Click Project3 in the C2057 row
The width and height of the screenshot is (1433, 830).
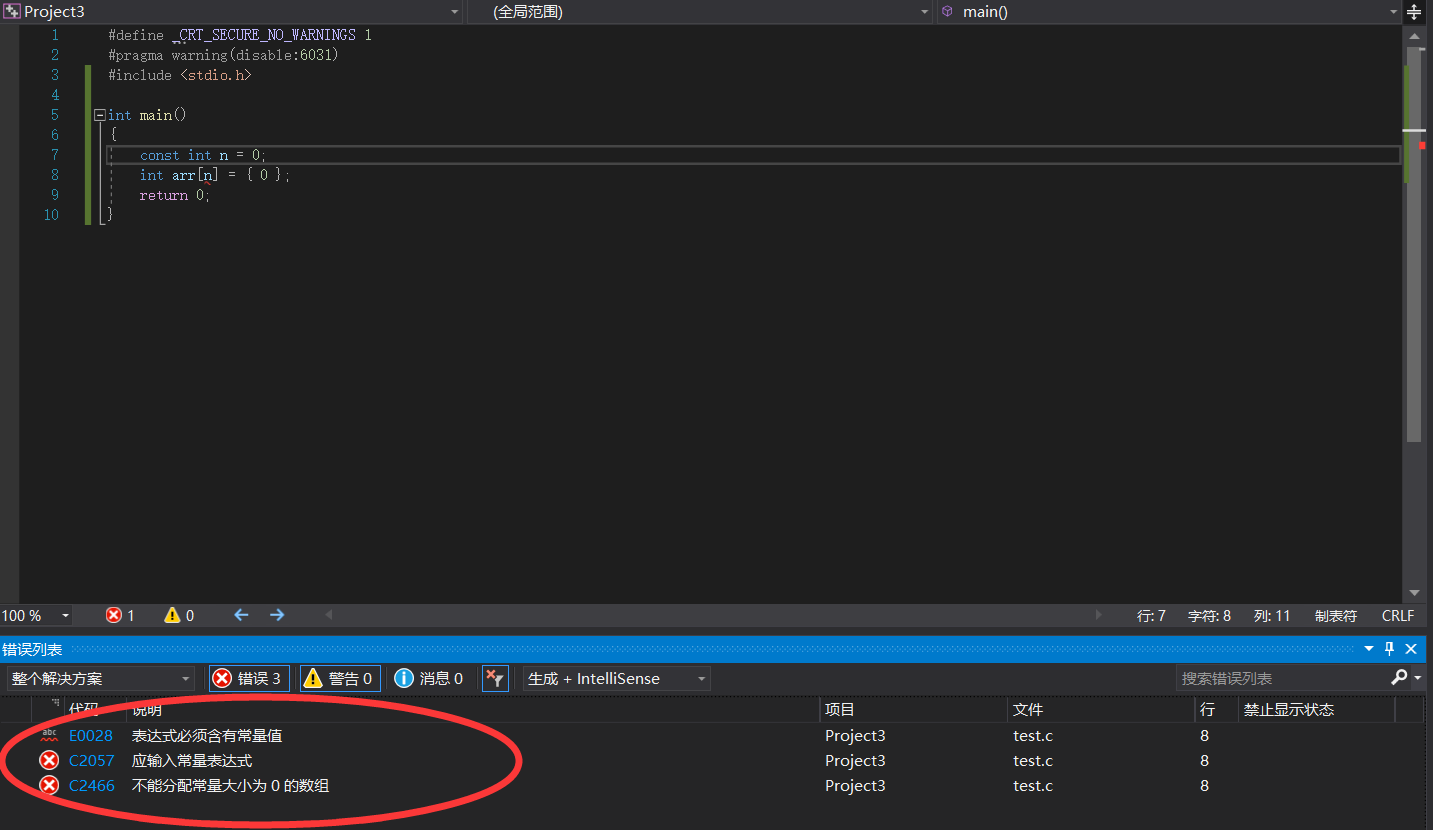click(x=855, y=760)
